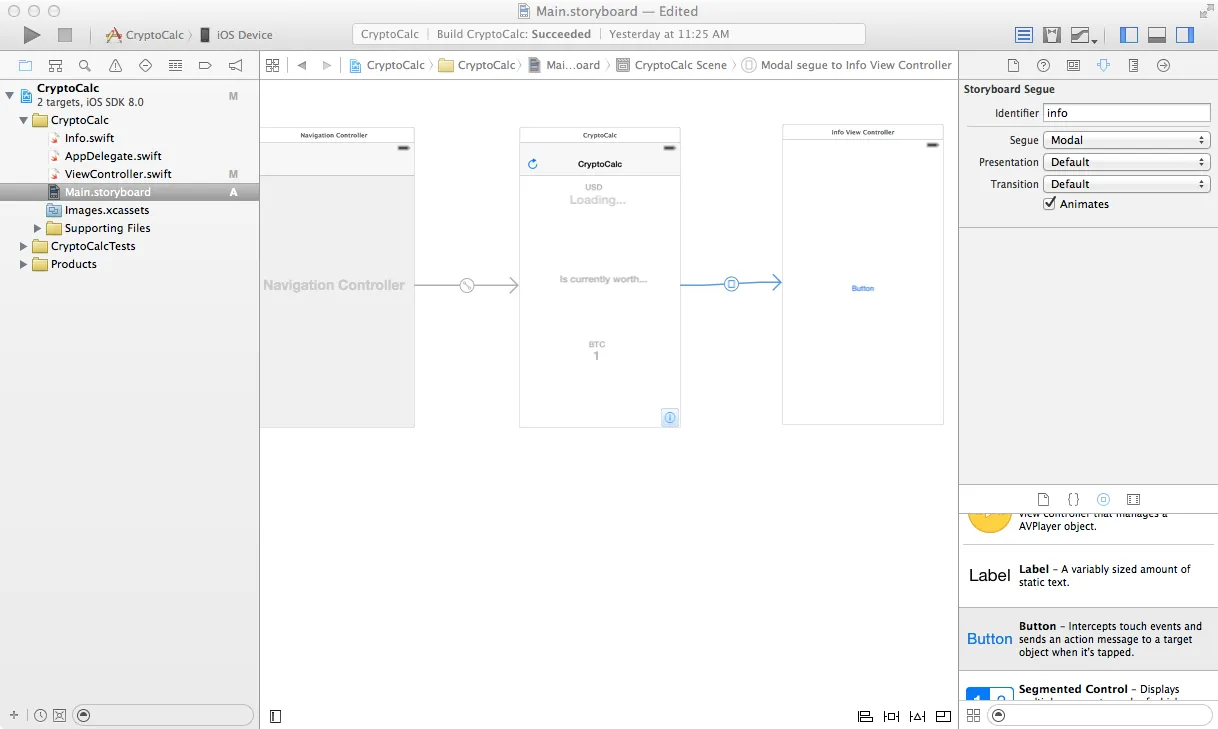Uncheck the Animates checkbox
The width and height of the screenshot is (1218, 729).
[x=1049, y=203]
